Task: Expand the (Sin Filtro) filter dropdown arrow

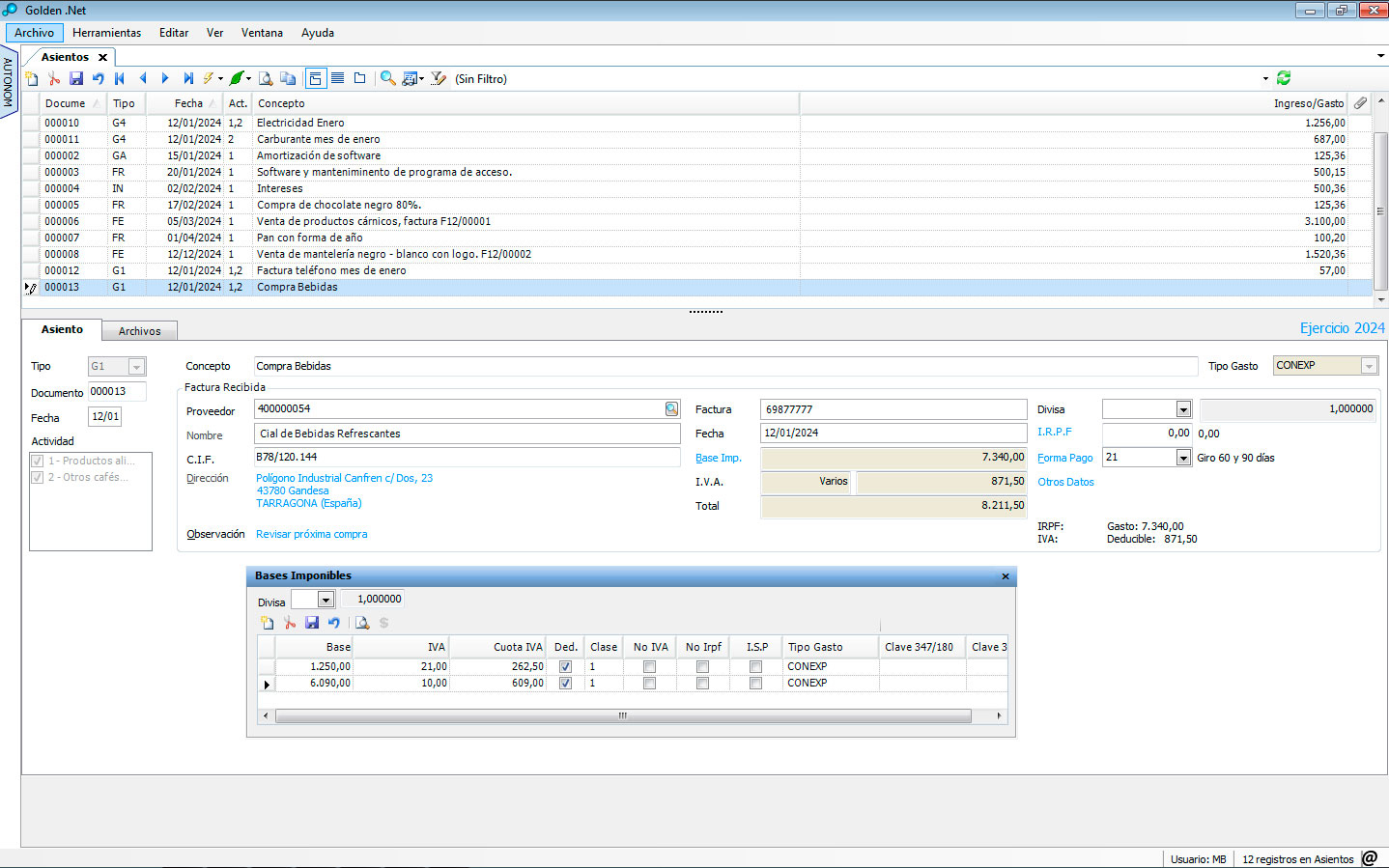Action: [x=1265, y=78]
